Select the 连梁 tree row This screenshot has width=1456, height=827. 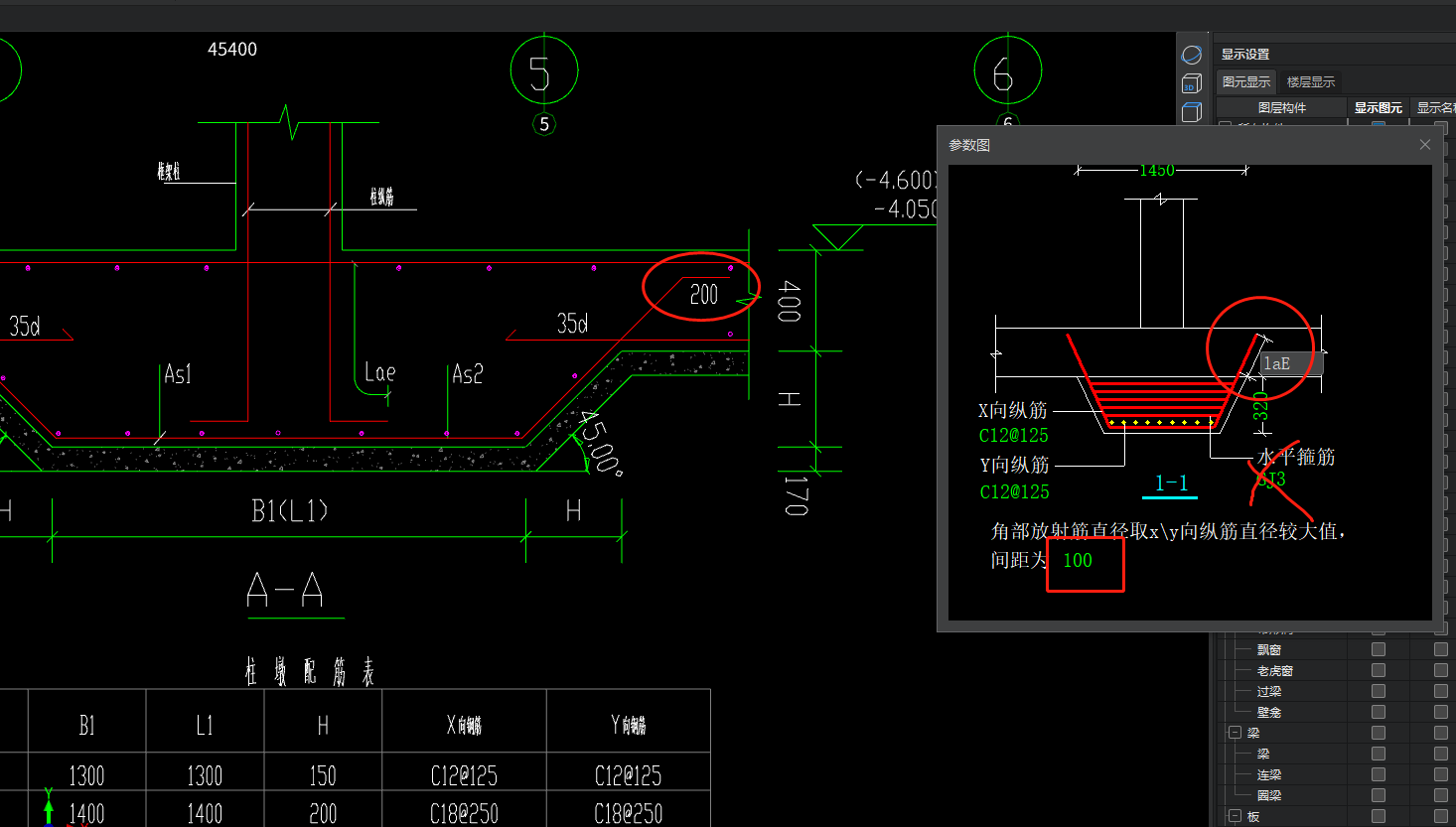pyautogui.click(x=1269, y=774)
